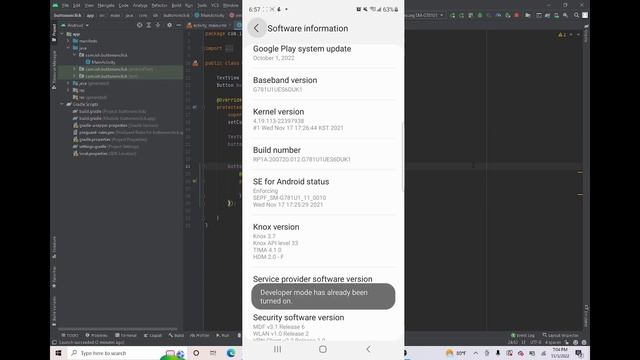
Task: Tap the phone's Home navigation button
Action: click(323, 349)
